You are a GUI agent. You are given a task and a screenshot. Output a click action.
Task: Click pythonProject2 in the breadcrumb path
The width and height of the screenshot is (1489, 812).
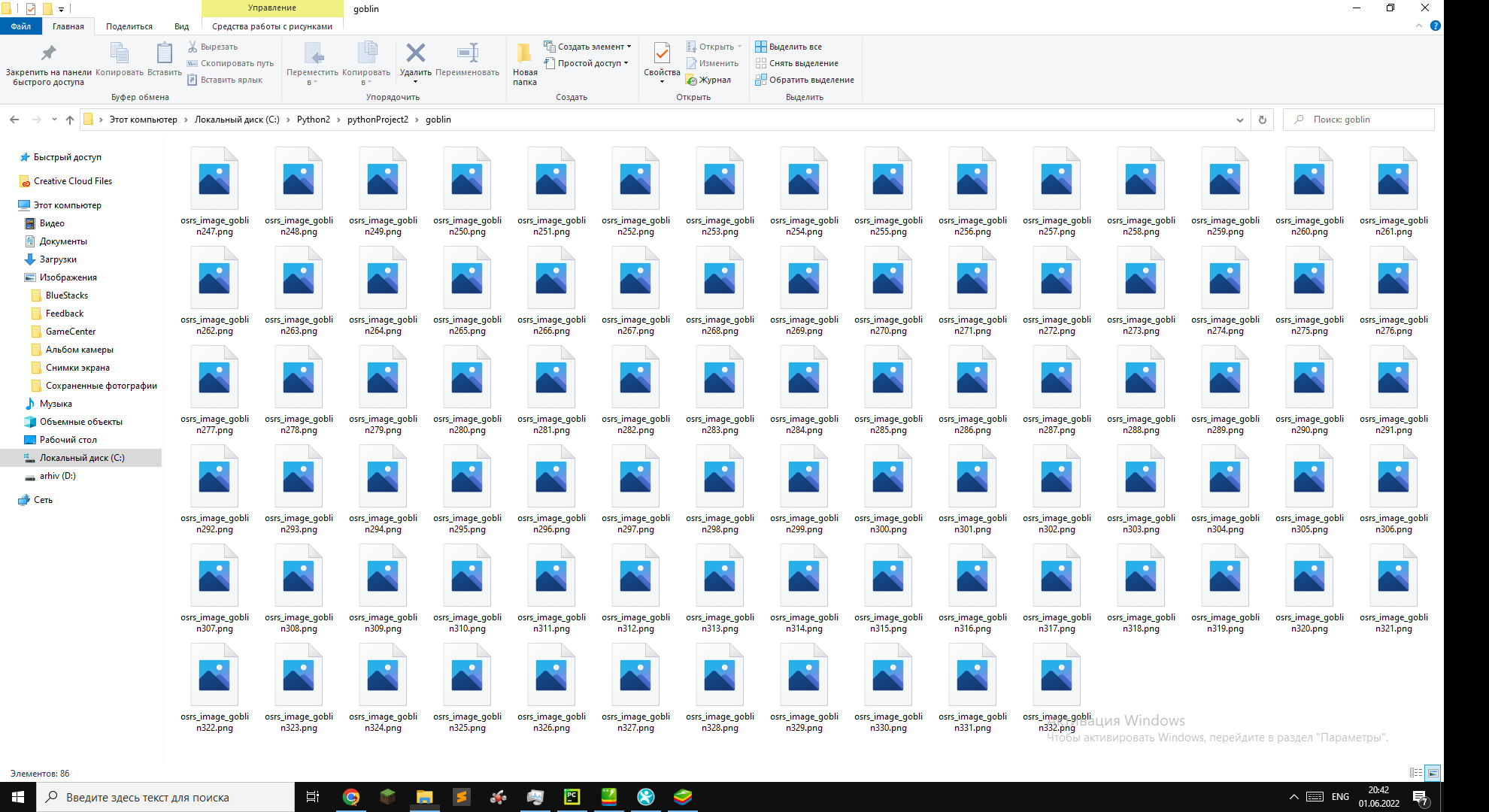click(378, 120)
